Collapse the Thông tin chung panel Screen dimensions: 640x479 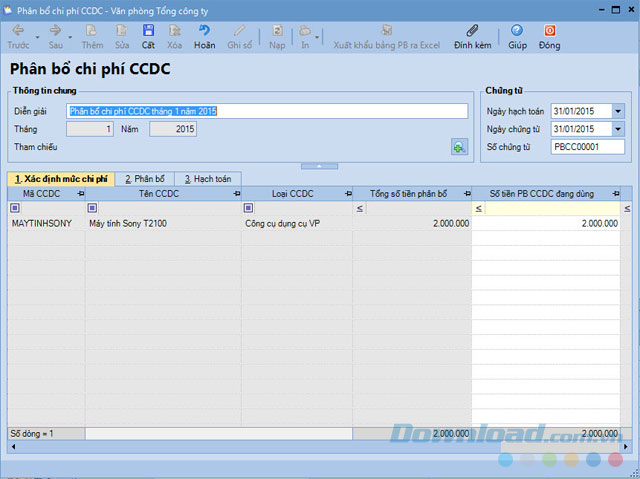coord(319,166)
